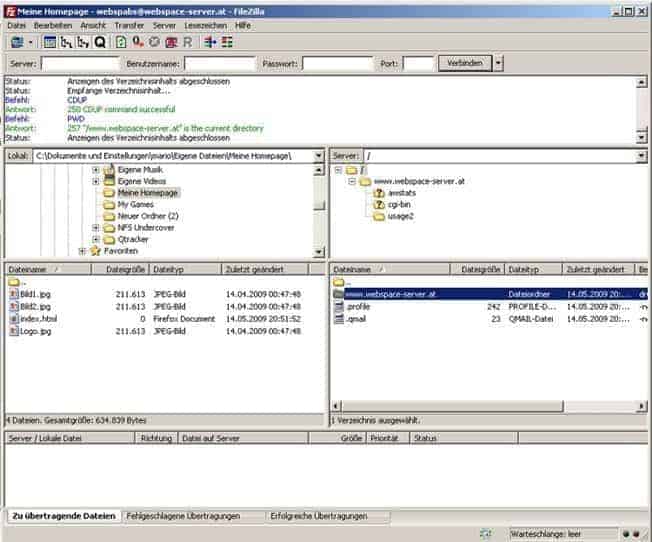The height and width of the screenshot is (542, 652).
Task: Switch to Fehlgeschlagene Übertragungen tab
Action: click(x=182, y=516)
